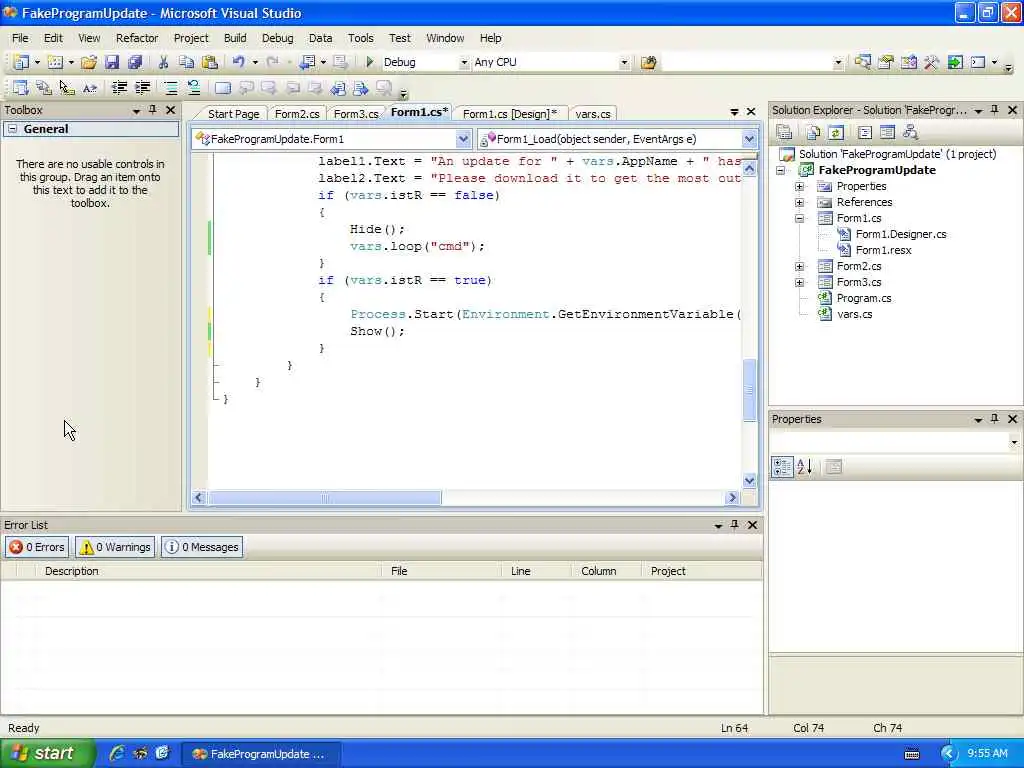Screen dimensions: 1024x768
Task: Undo the last action with the undo arrow
Action: (238, 62)
